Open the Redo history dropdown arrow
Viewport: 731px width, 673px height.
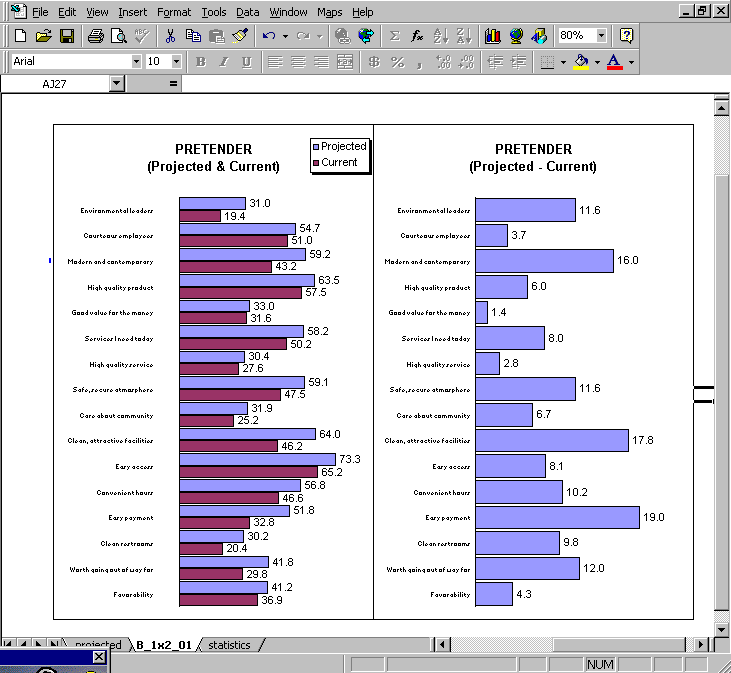[x=319, y=36]
